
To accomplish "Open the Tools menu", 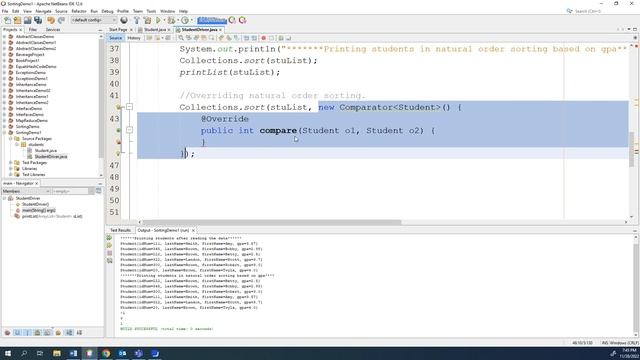I will tap(151, 11).
